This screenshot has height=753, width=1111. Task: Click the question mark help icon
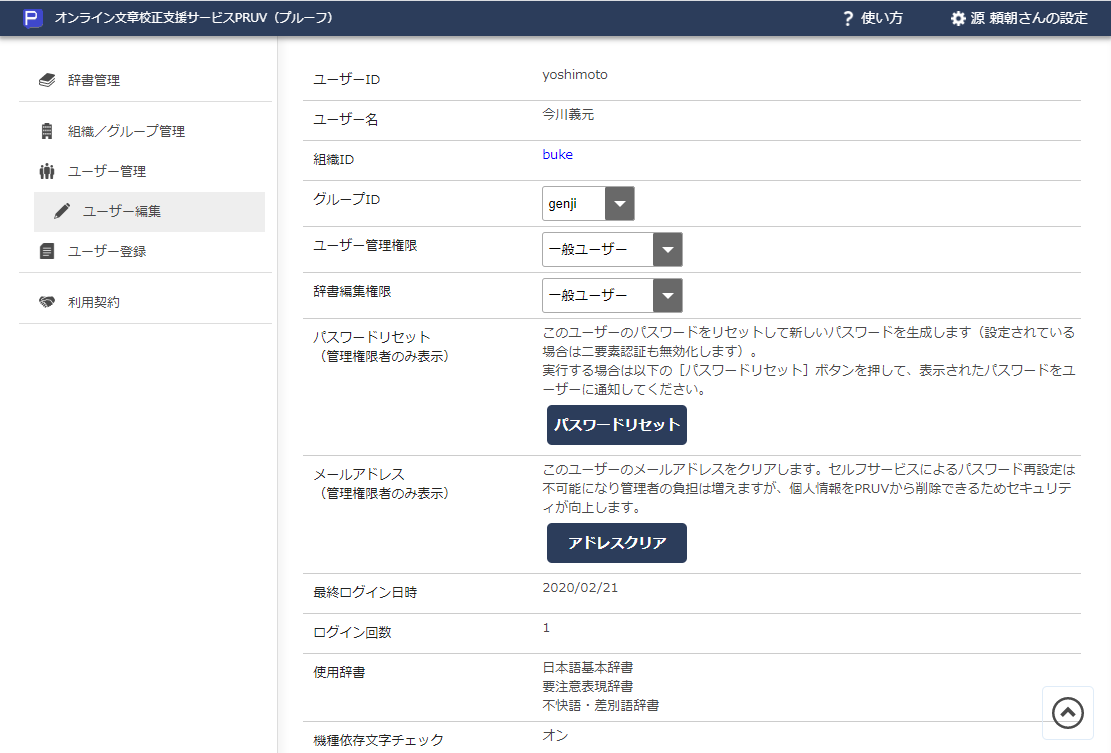pyautogui.click(x=846, y=17)
